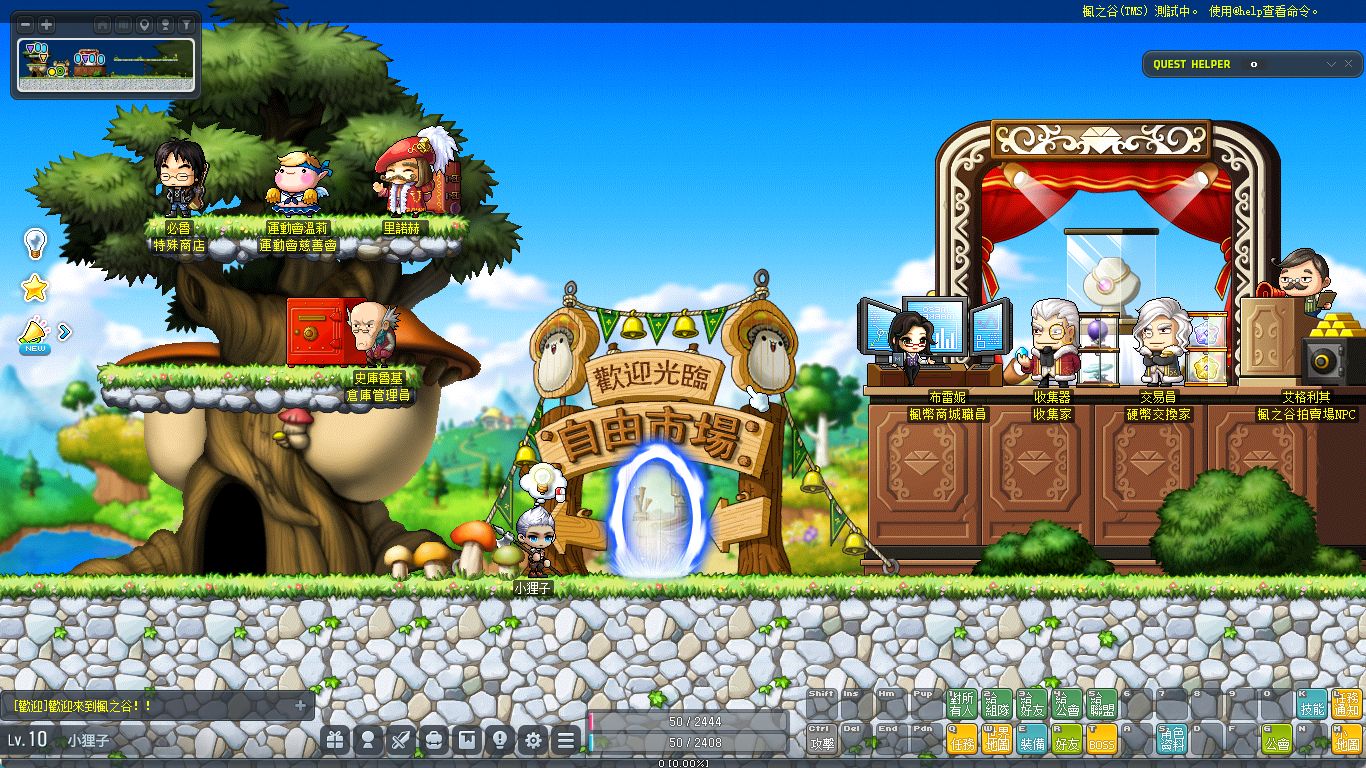Click the 技能 skill shortcut button
This screenshot has width=1366, height=768.
[x=1312, y=704]
